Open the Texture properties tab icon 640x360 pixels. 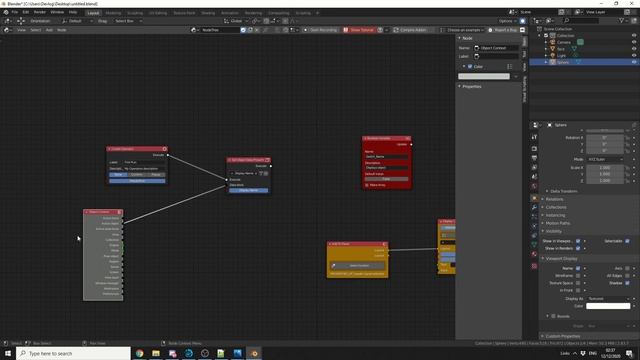coord(534,266)
